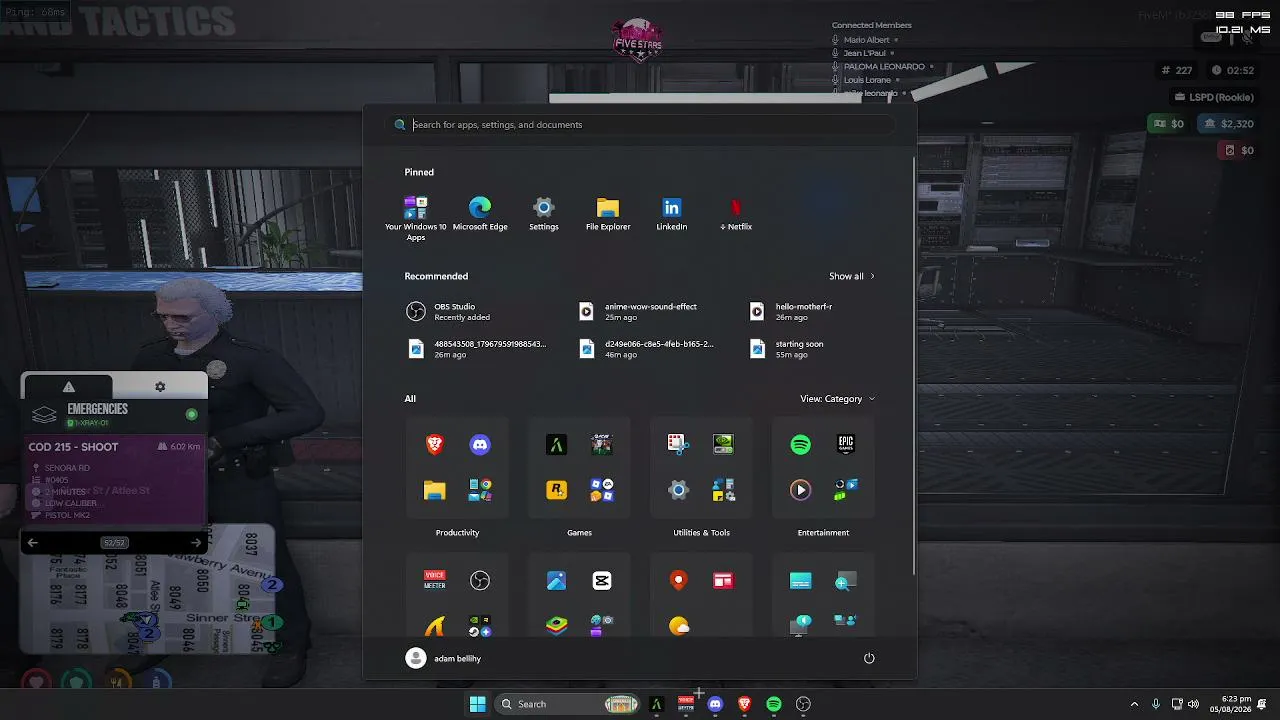Expand the Entertainment folder's more apps tile

(x=846, y=490)
